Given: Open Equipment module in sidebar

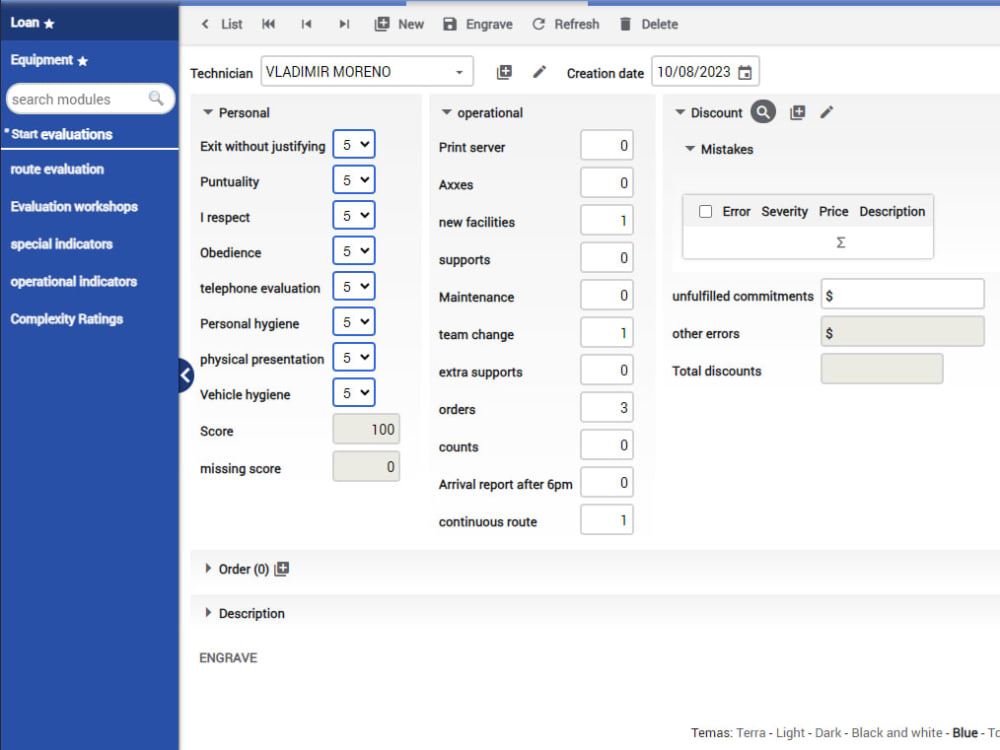Looking at the screenshot, I should coord(49,60).
